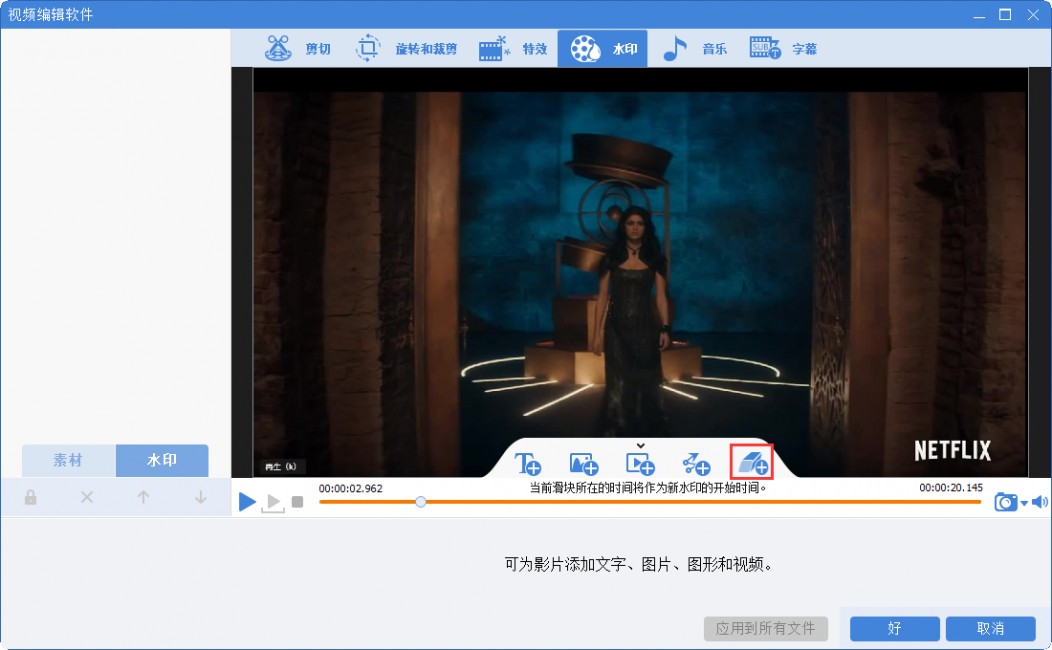Move item down with the down arrow

click(x=200, y=498)
